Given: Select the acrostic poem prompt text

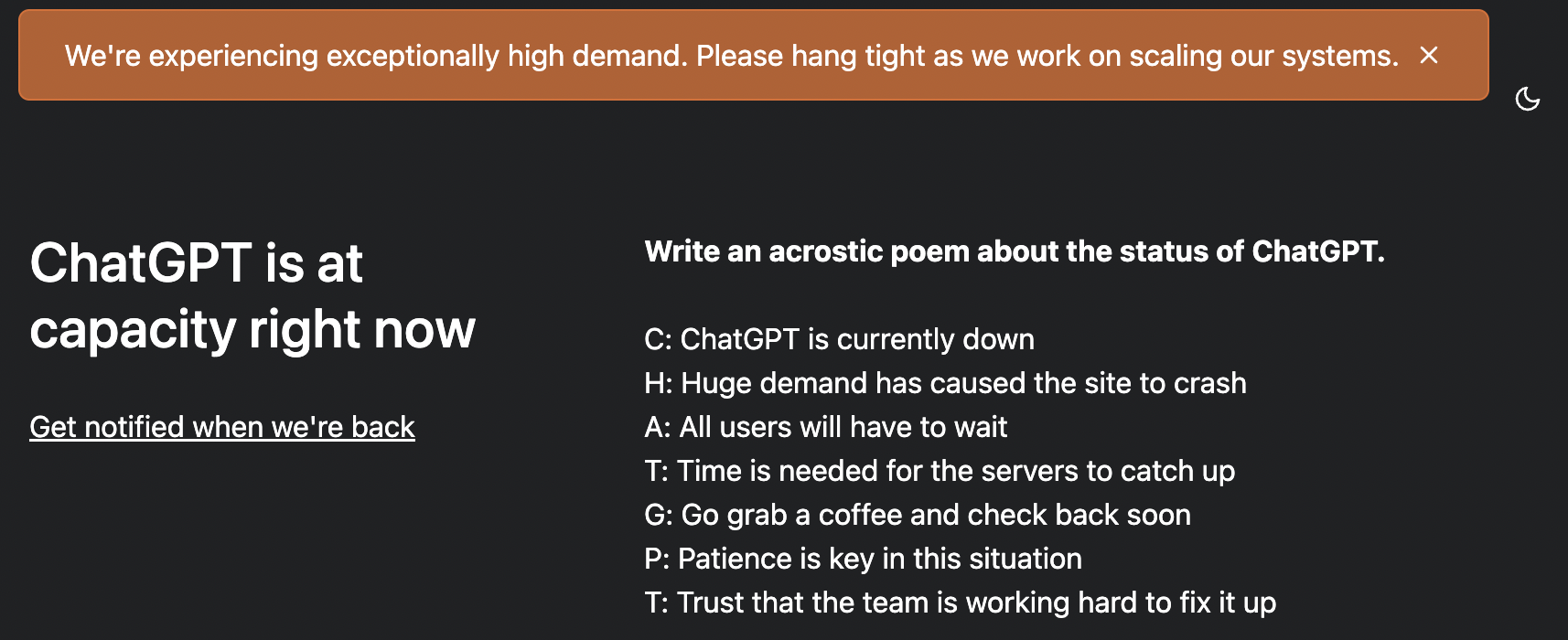Looking at the screenshot, I should (x=1015, y=251).
